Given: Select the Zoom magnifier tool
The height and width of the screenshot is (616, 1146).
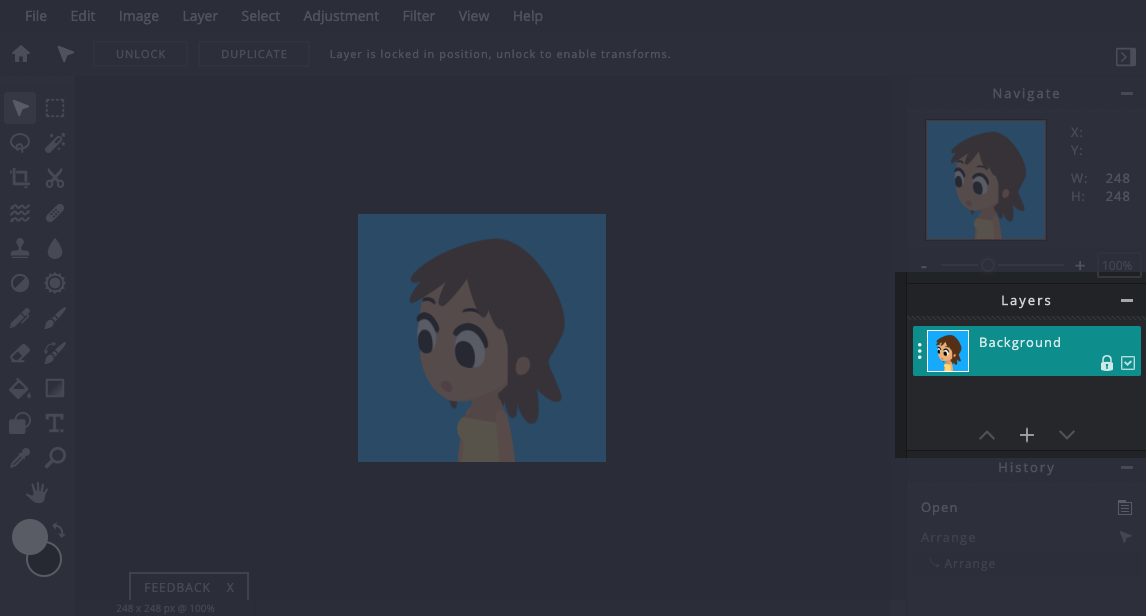Looking at the screenshot, I should coord(55,458).
